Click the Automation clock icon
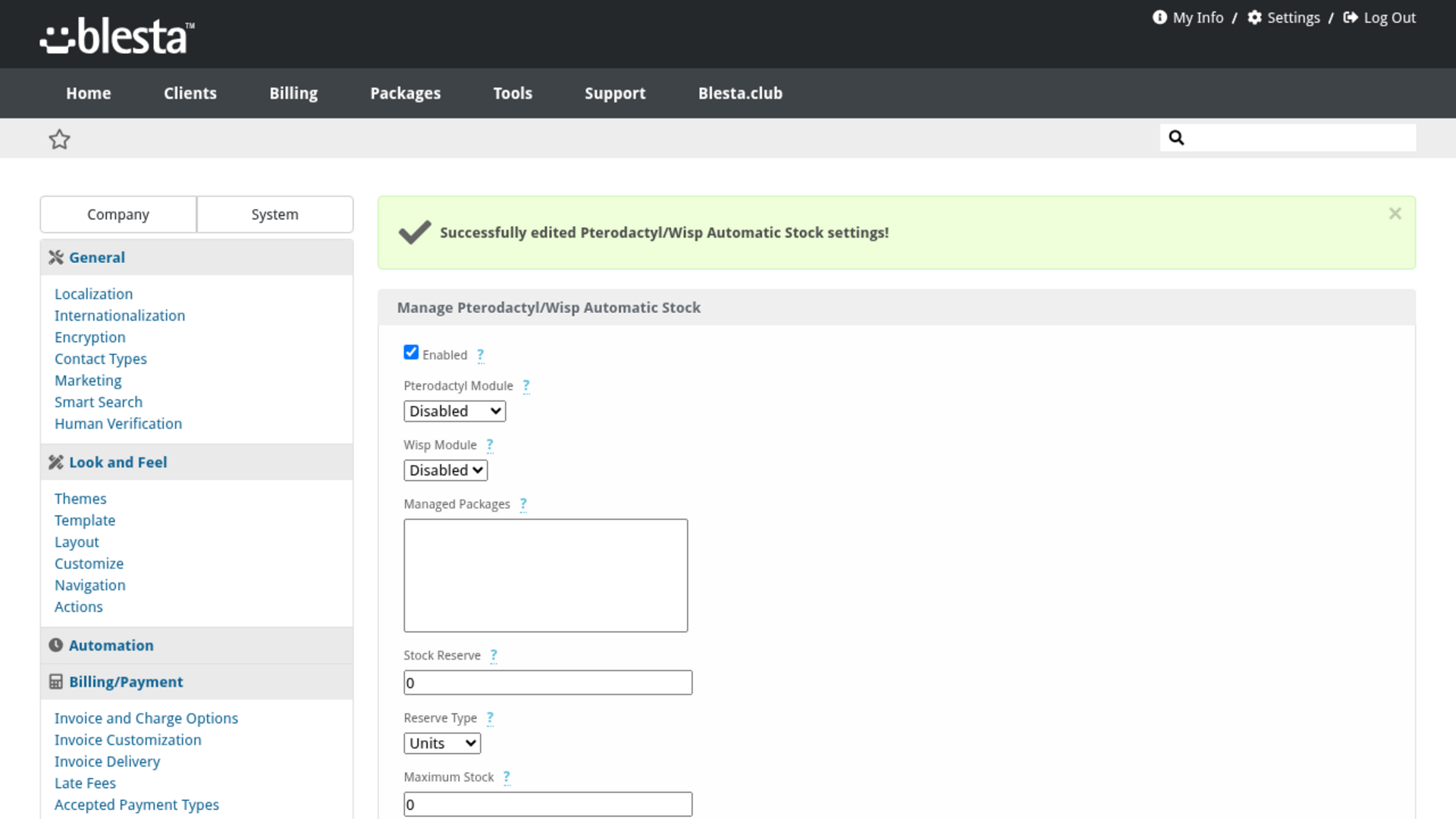 pyautogui.click(x=56, y=645)
